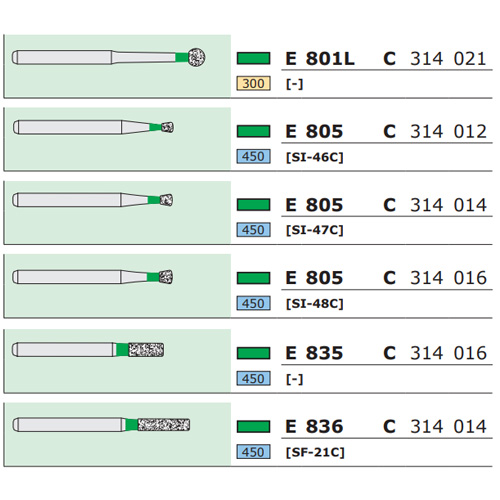This screenshot has height=500, width=500.
Task: Select the inverted cone bur image for SI-48C
Action: (93, 277)
